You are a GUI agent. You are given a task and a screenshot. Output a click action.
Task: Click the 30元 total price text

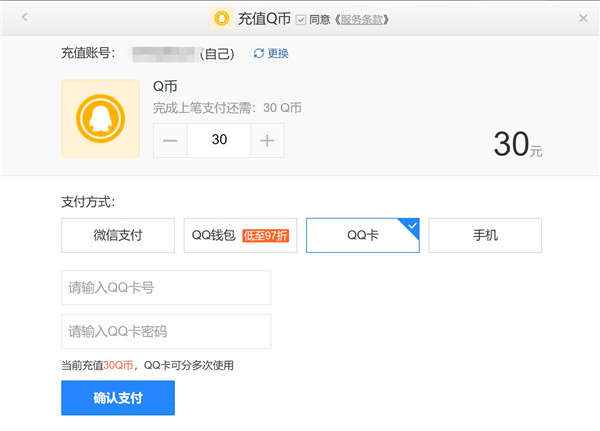pyautogui.click(x=518, y=145)
